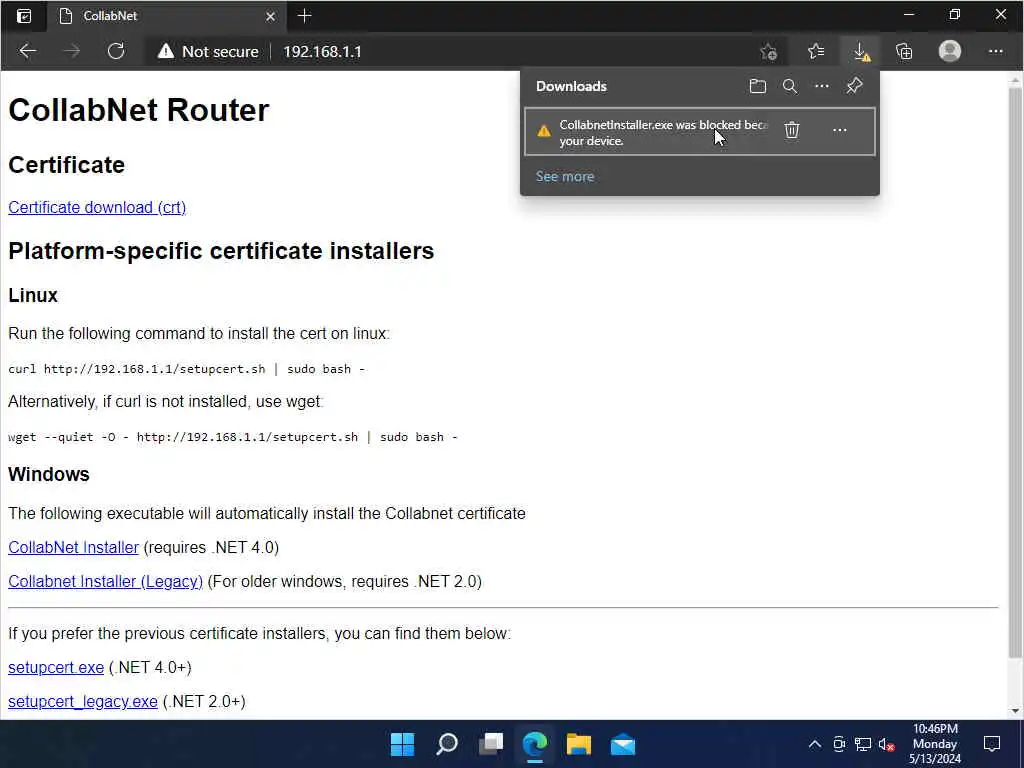Screen dimensions: 1024x768
Task: Add this page to favorites star icon
Action: 769,51
